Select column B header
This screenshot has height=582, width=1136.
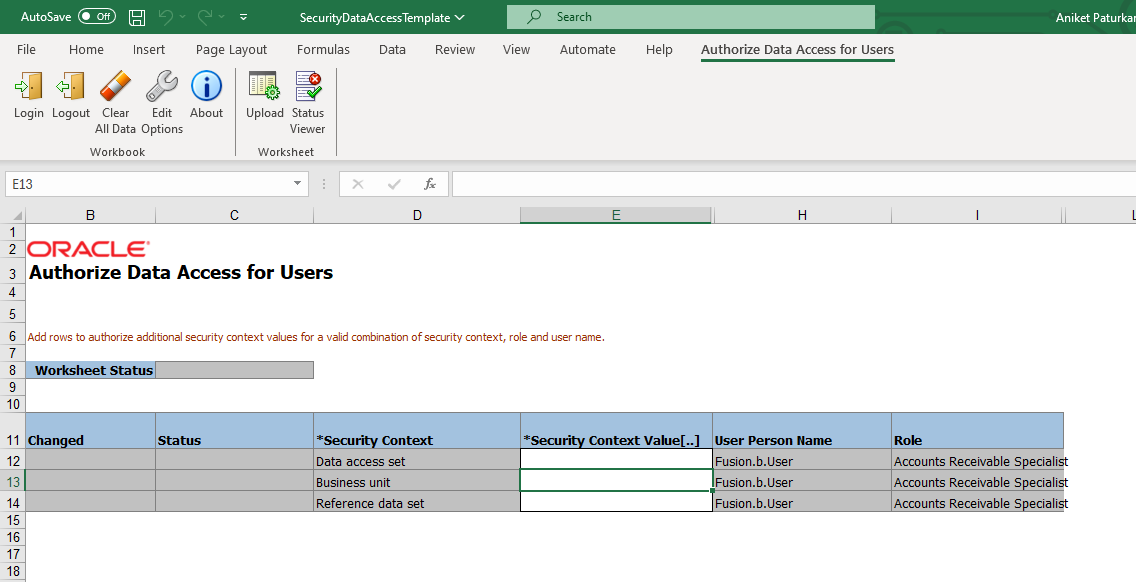tap(90, 215)
